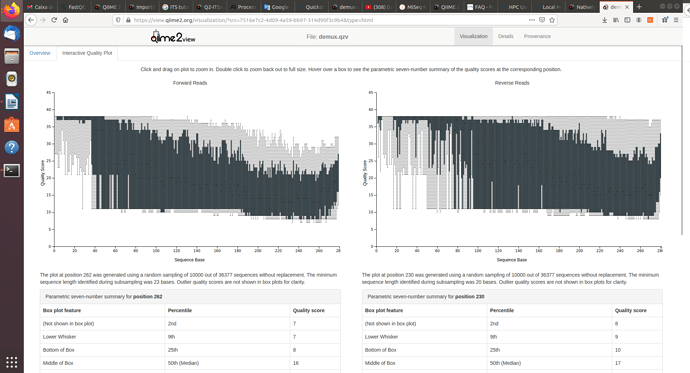Screen dimensions: 690x373
Task: Click the 'Reverse Reads' plot title
Action: click(x=512, y=83)
